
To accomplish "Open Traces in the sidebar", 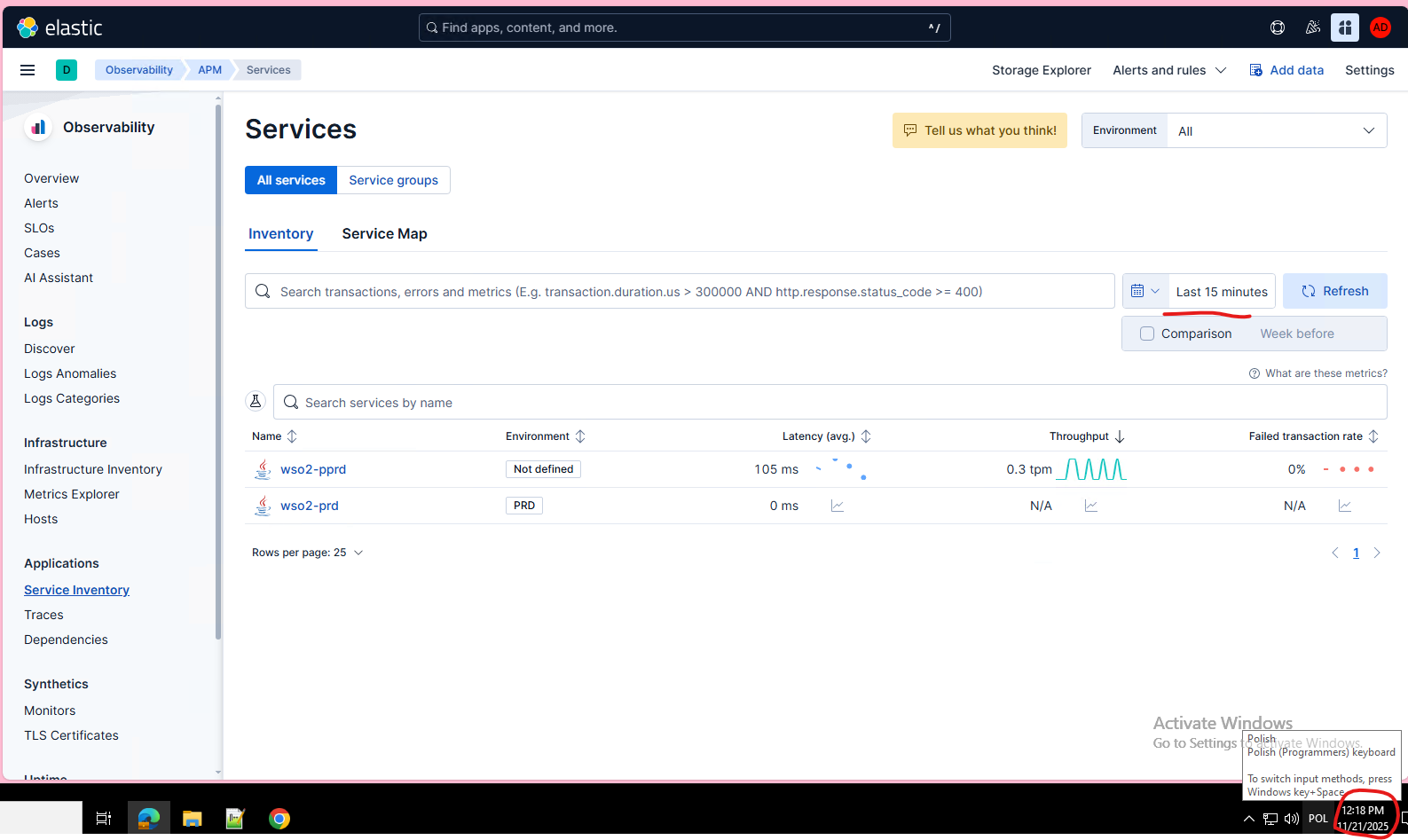I will (43, 615).
